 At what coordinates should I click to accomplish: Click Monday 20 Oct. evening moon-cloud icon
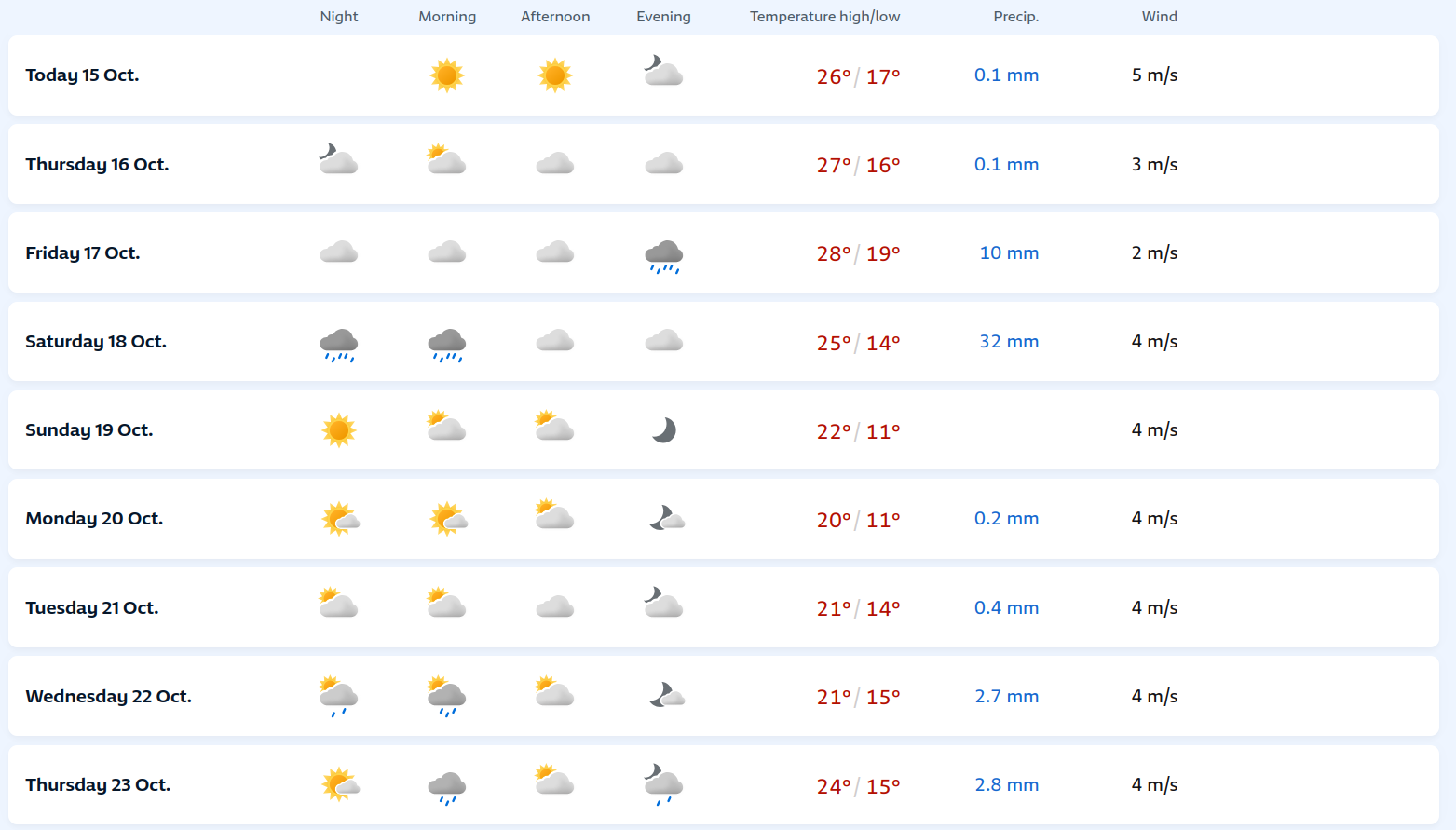(x=667, y=518)
